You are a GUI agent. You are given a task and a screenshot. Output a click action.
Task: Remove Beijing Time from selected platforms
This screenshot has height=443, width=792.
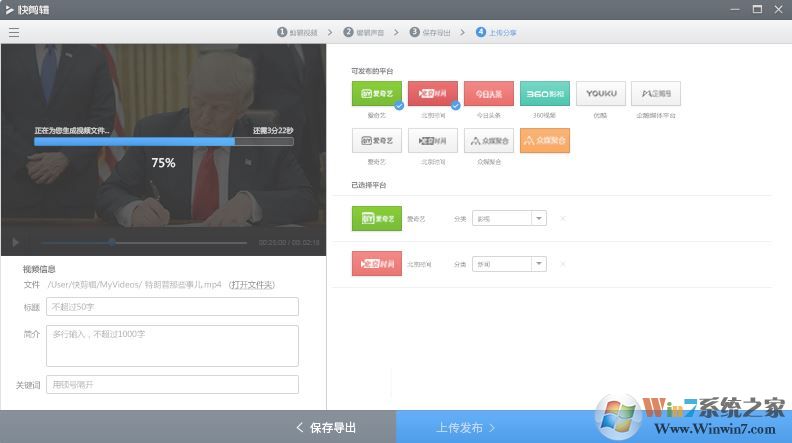[563, 264]
